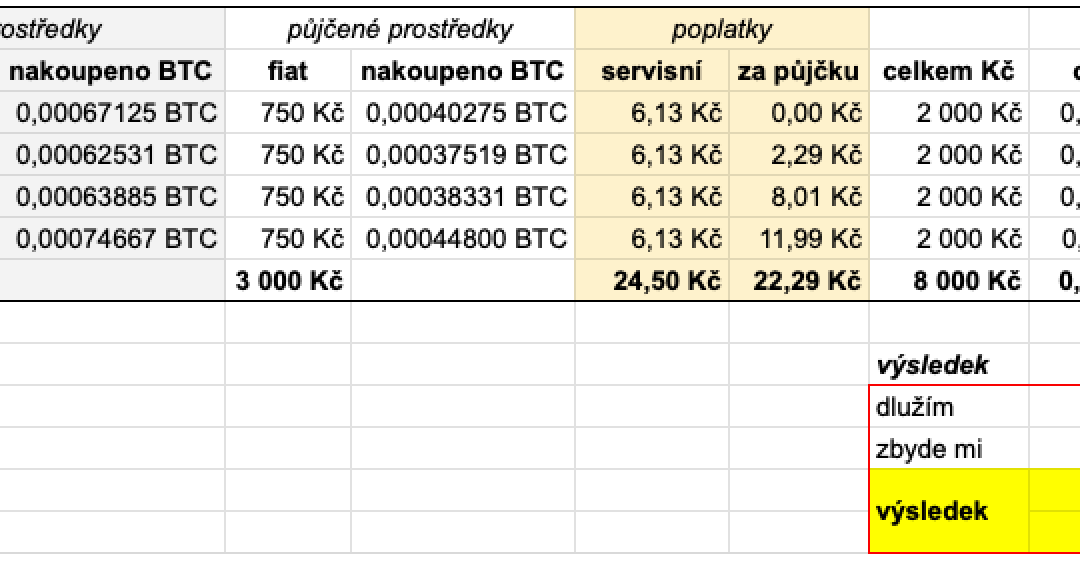Select the 3 000 Kč fiat total
The image size is (1080, 564).
point(290,282)
